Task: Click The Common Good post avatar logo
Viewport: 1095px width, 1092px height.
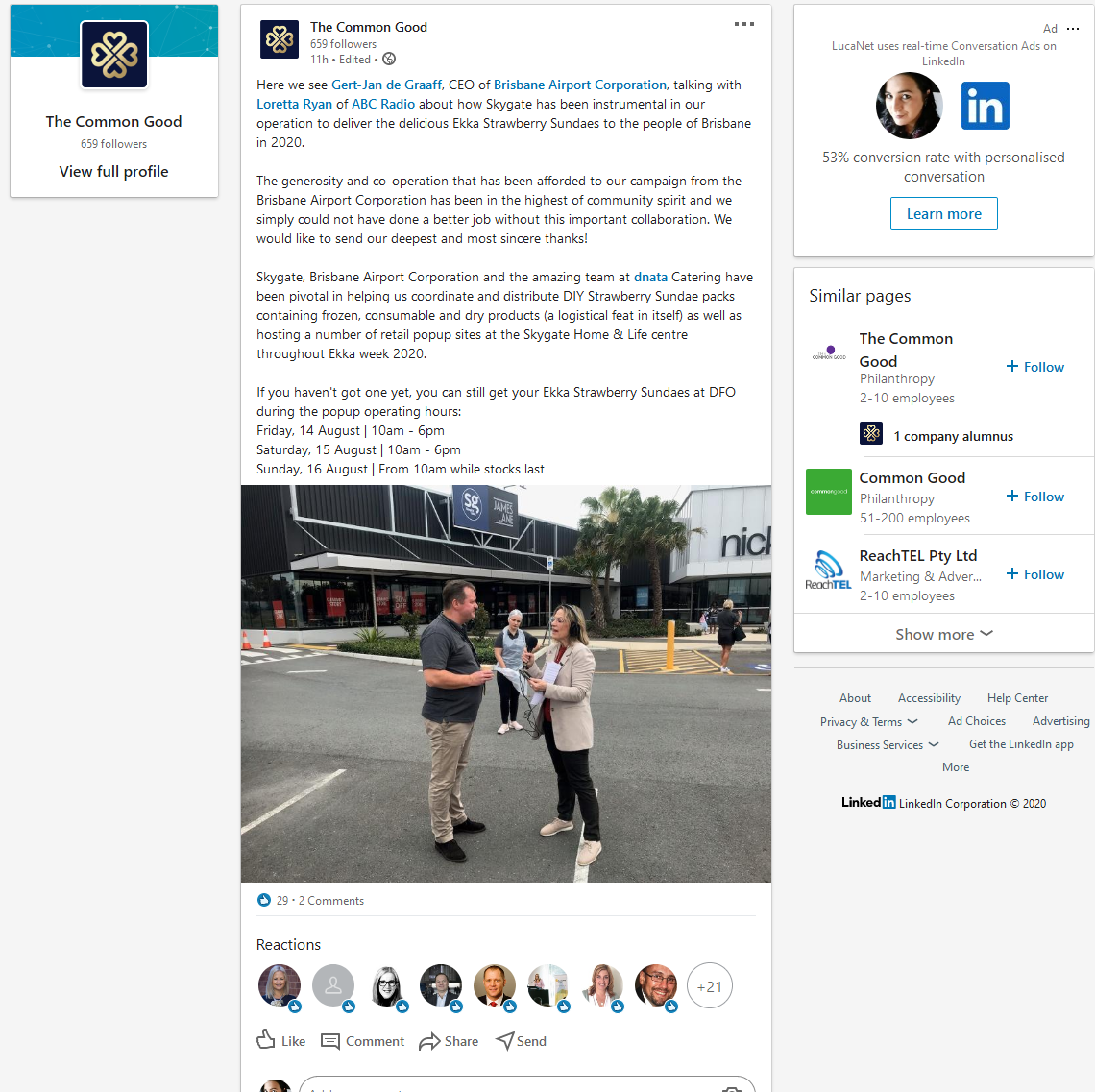Action: pyautogui.click(x=280, y=39)
